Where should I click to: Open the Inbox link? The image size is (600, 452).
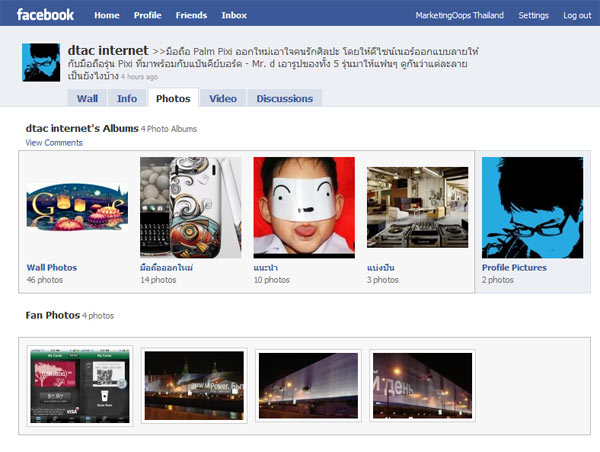234,15
